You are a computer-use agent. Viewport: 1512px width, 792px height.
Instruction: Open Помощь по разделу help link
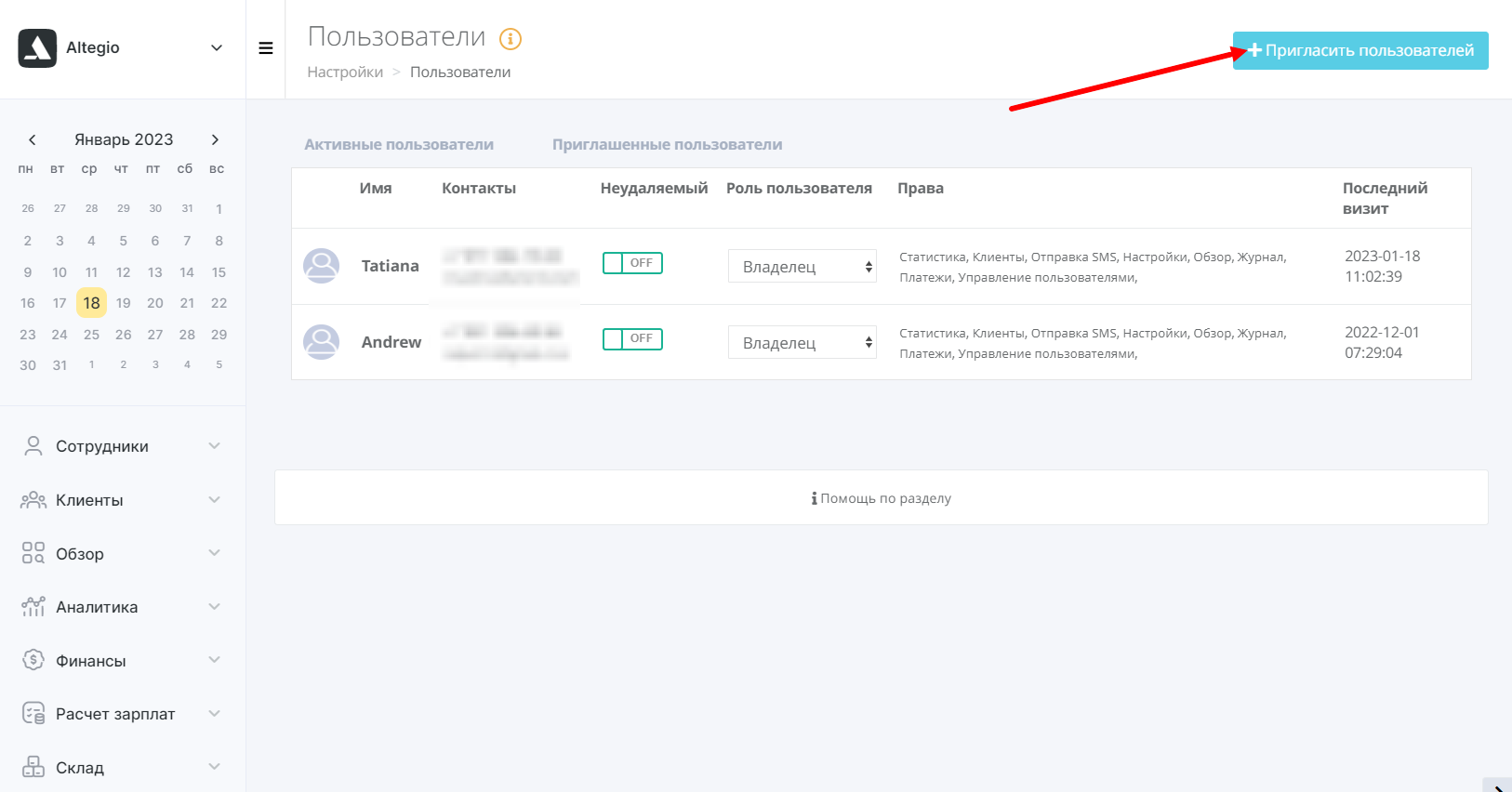coord(882,498)
